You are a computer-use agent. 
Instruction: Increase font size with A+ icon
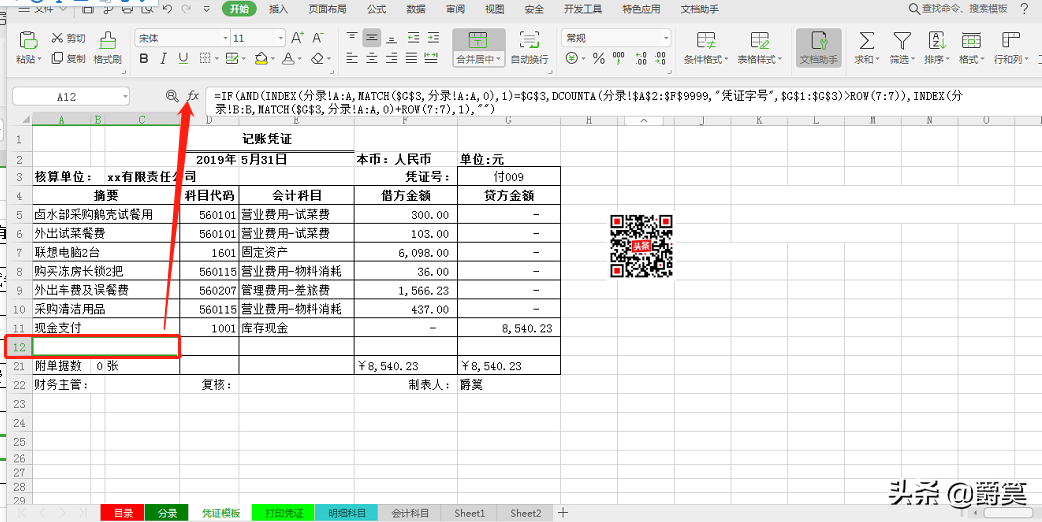pos(298,38)
